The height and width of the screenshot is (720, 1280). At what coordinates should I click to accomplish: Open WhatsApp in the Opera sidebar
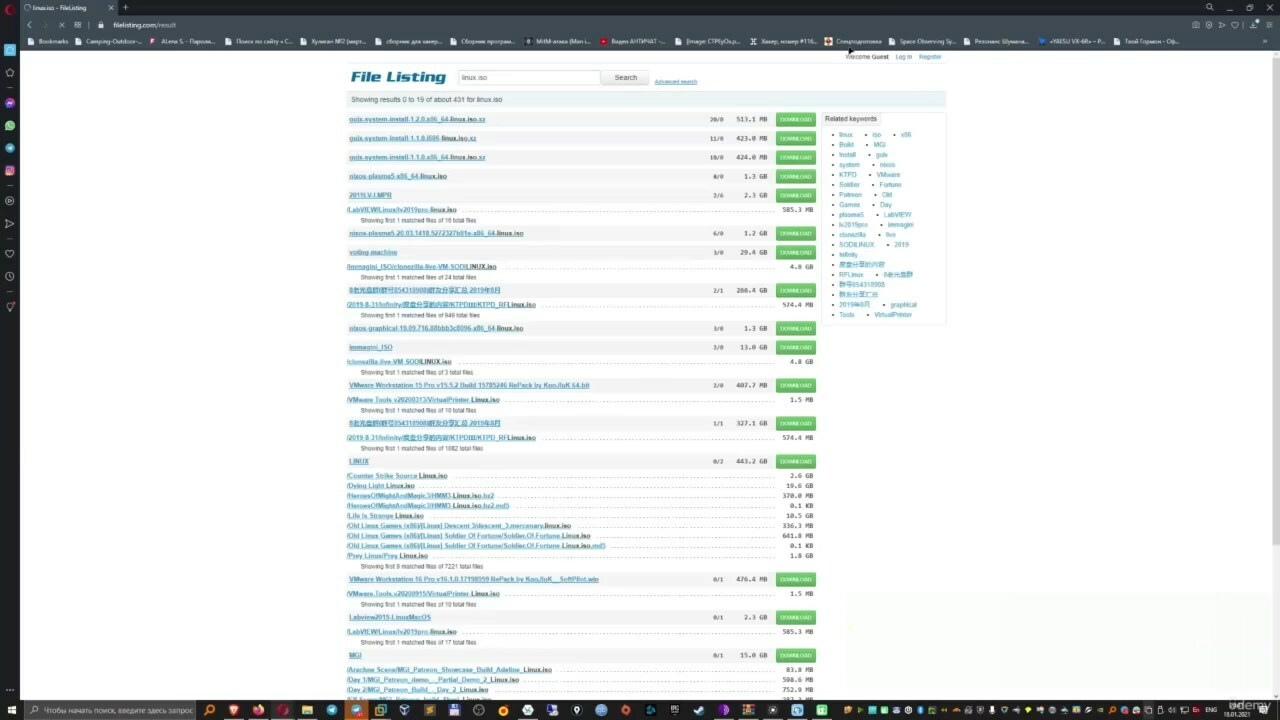(x=10, y=125)
